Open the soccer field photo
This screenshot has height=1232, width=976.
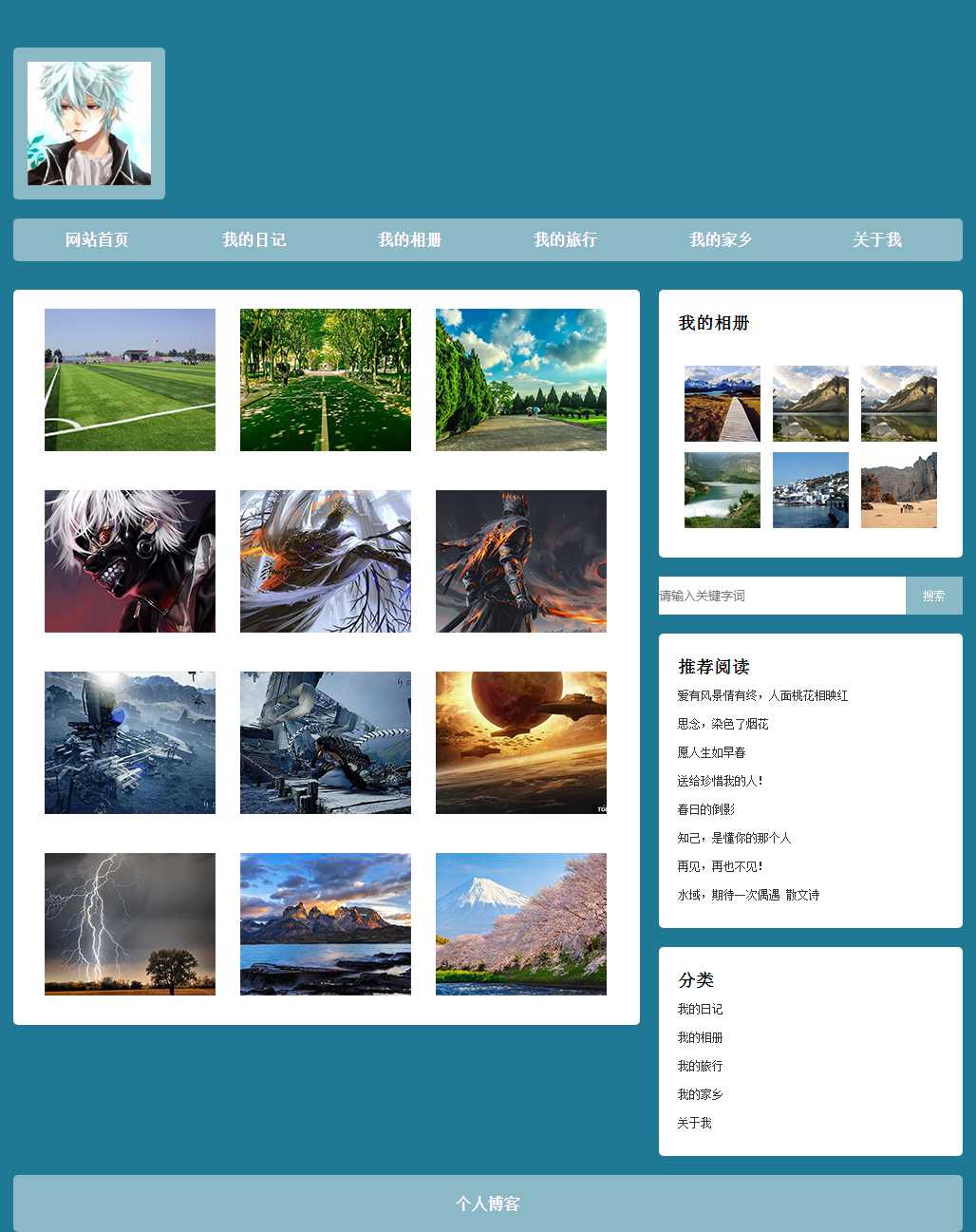pyautogui.click(x=130, y=380)
